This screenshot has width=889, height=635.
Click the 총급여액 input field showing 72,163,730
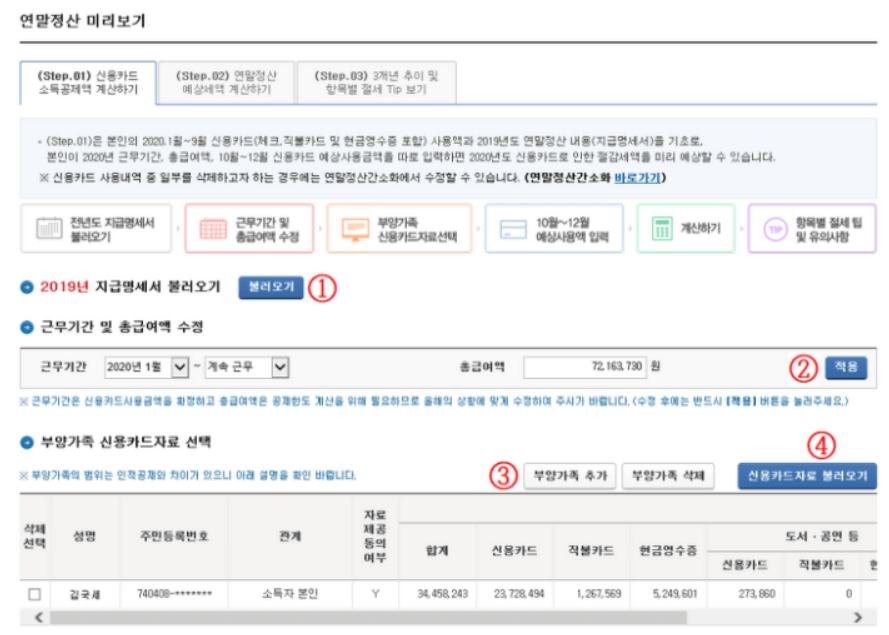585,367
